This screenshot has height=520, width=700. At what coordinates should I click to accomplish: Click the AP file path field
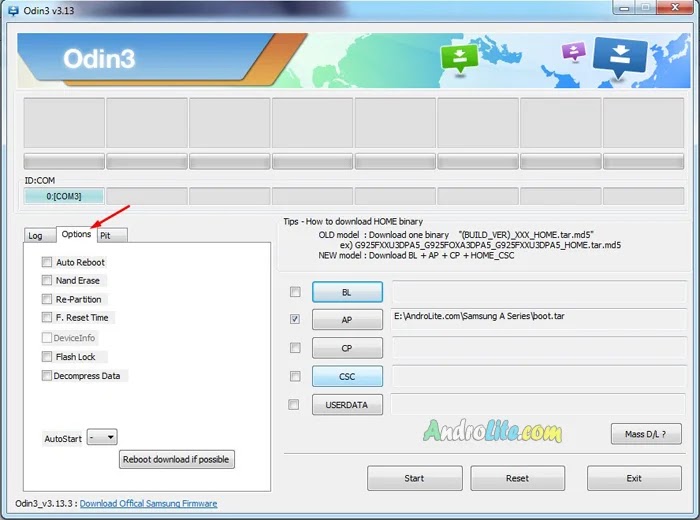(x=539, y=320)
